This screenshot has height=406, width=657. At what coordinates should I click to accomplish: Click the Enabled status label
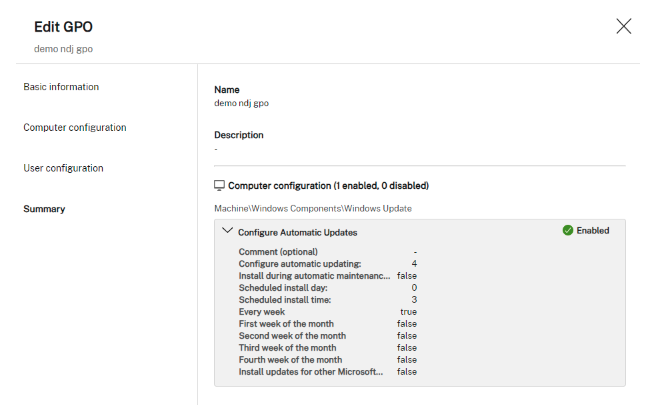click(592, 230)
